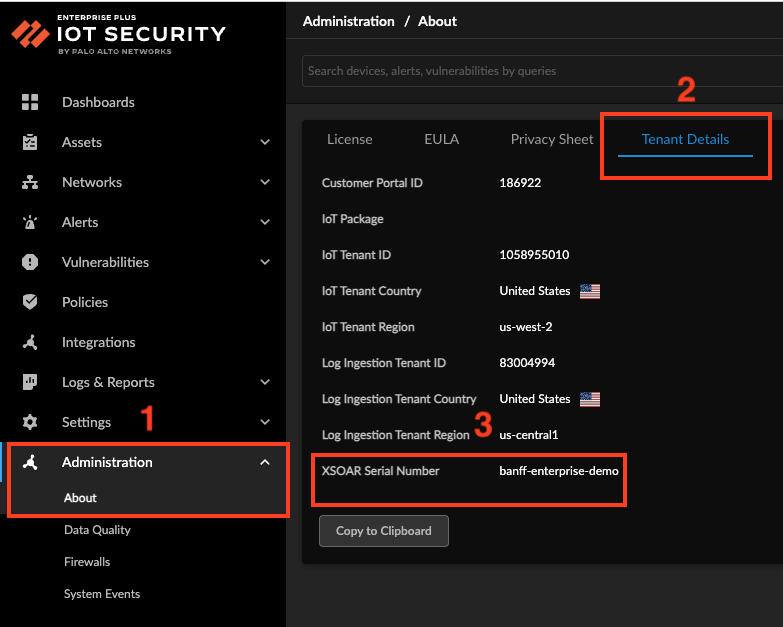The image size is (783, 627).
Task: Switch to the License tab
Action: (x=350, y=139)
